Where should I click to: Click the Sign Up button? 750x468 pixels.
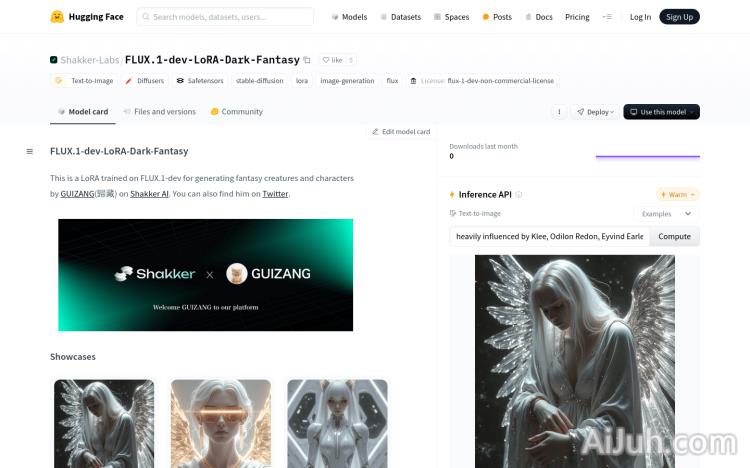coord(679,17)
